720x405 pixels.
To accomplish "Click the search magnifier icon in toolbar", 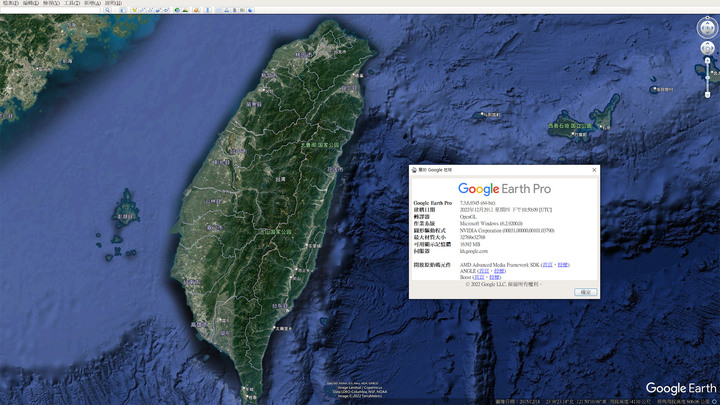I will (107, 10).
